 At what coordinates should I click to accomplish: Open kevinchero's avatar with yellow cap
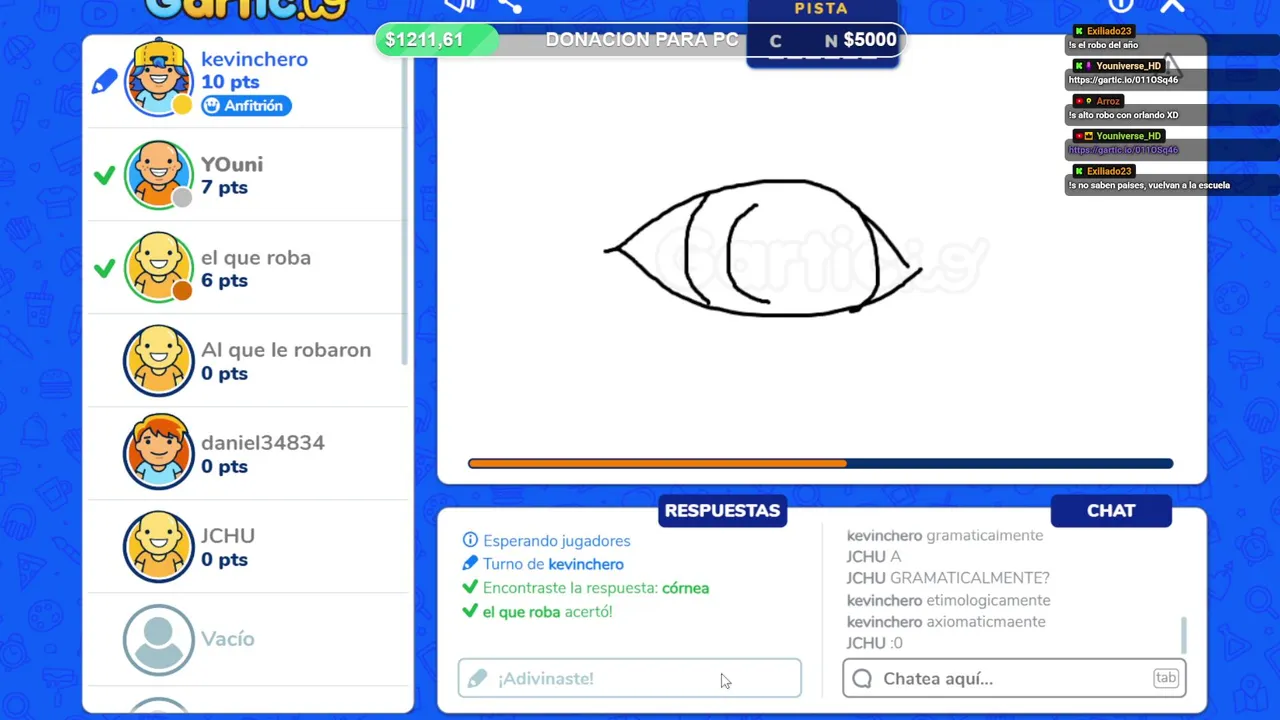coord(158,78)
